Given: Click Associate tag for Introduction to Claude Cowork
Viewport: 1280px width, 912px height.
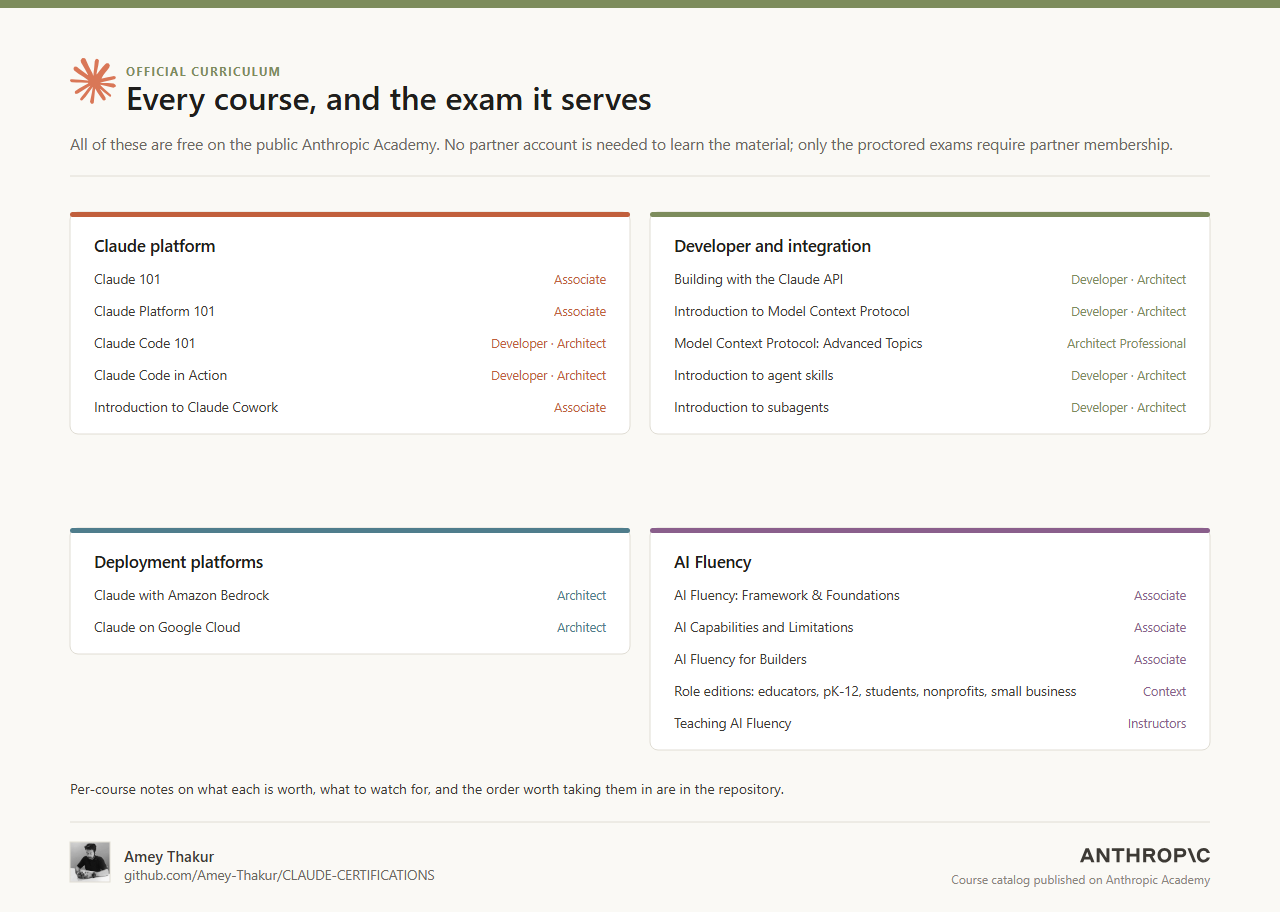Looking at the screenshot, I should [x=580, y=408].
